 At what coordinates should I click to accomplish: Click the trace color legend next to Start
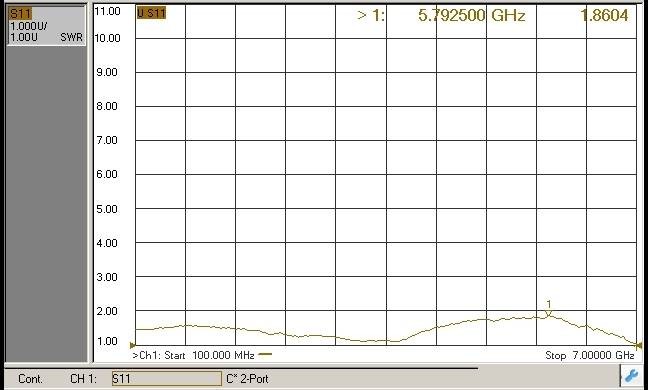(265, 354)
